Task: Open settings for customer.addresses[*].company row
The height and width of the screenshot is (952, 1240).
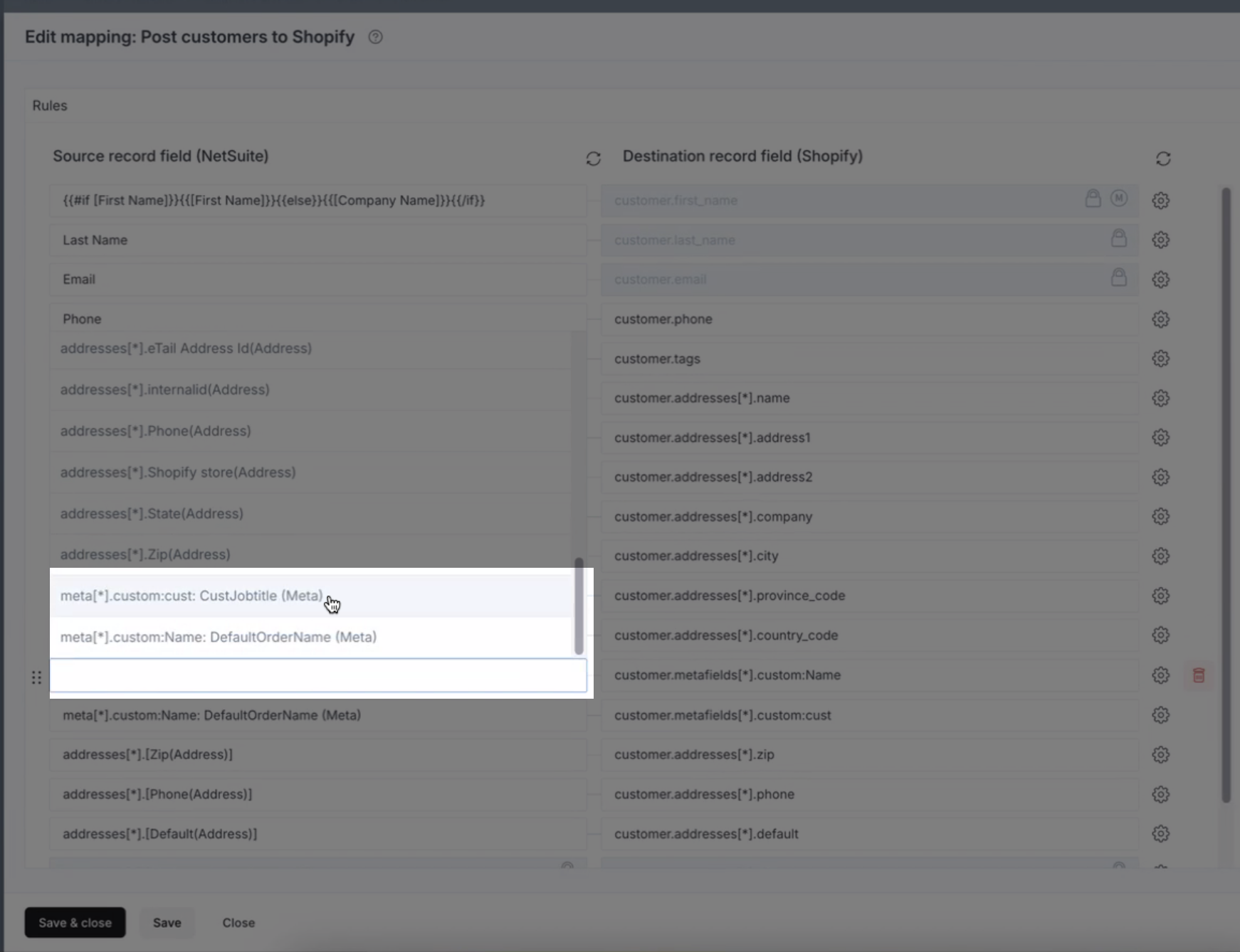Action: 1160,517
